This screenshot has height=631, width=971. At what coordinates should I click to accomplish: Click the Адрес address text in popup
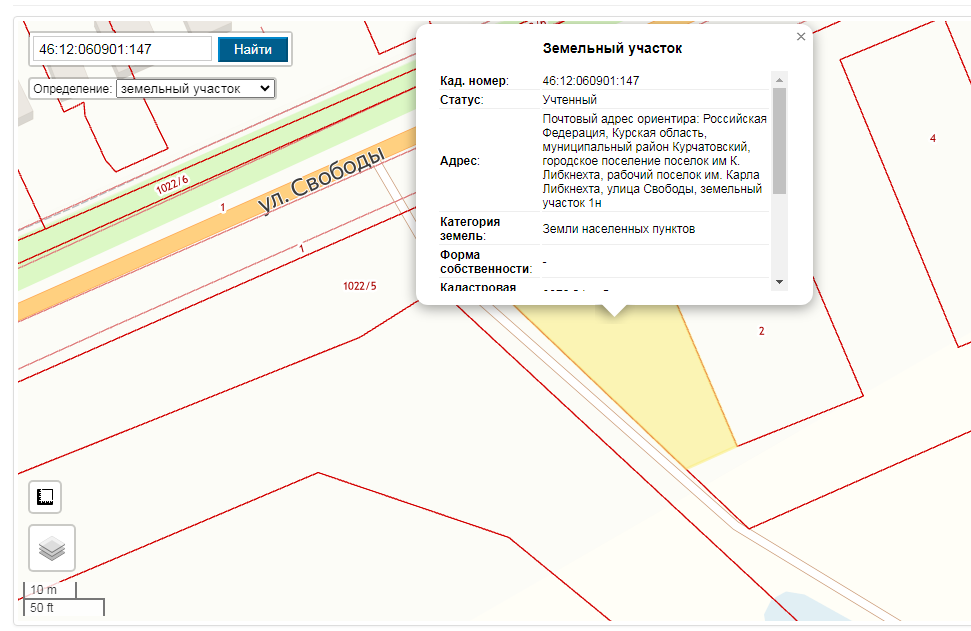(655, 160)
